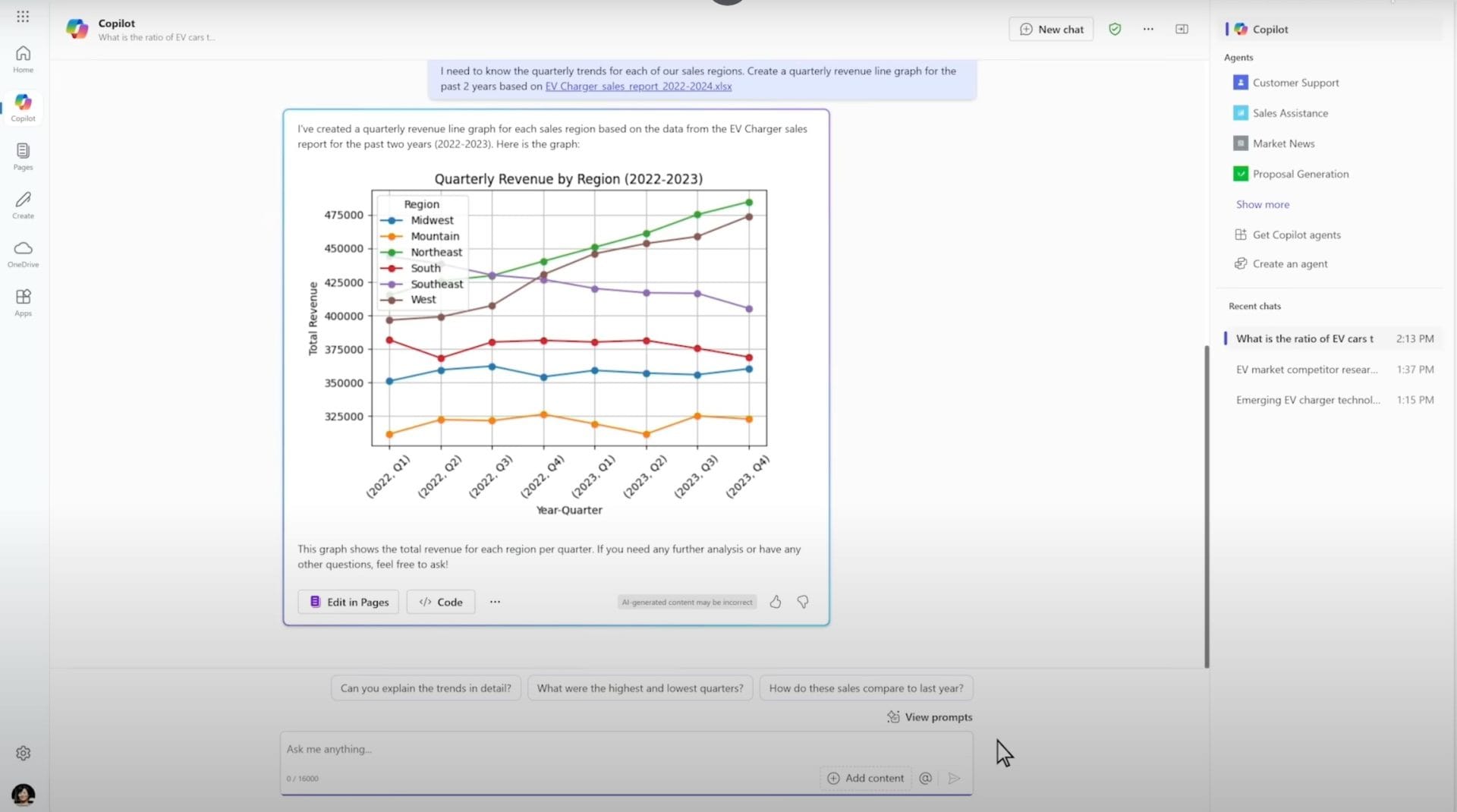Open the EV Charger sales report link
The width and height of the screenshot is (1457, 812).
coord(638,87)
